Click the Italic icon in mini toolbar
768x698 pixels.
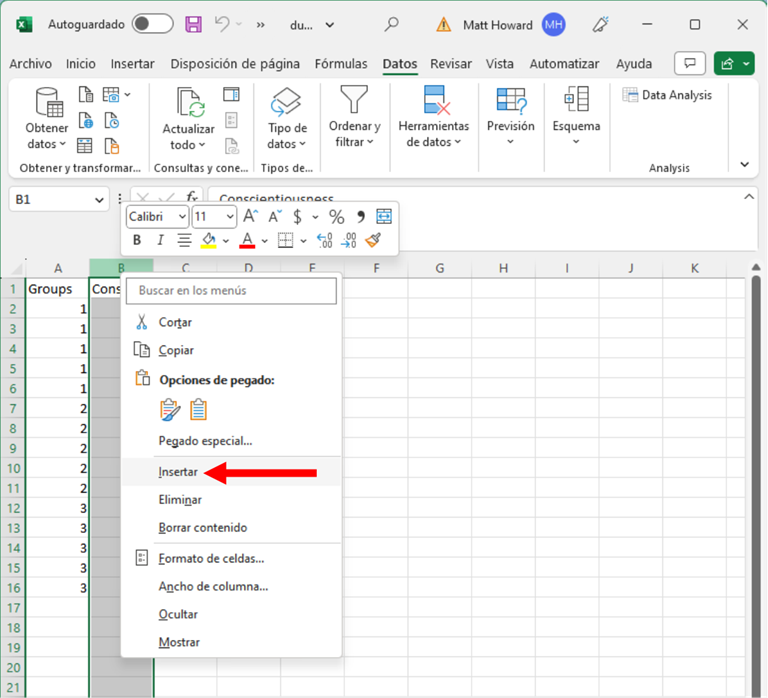(160, 240)
